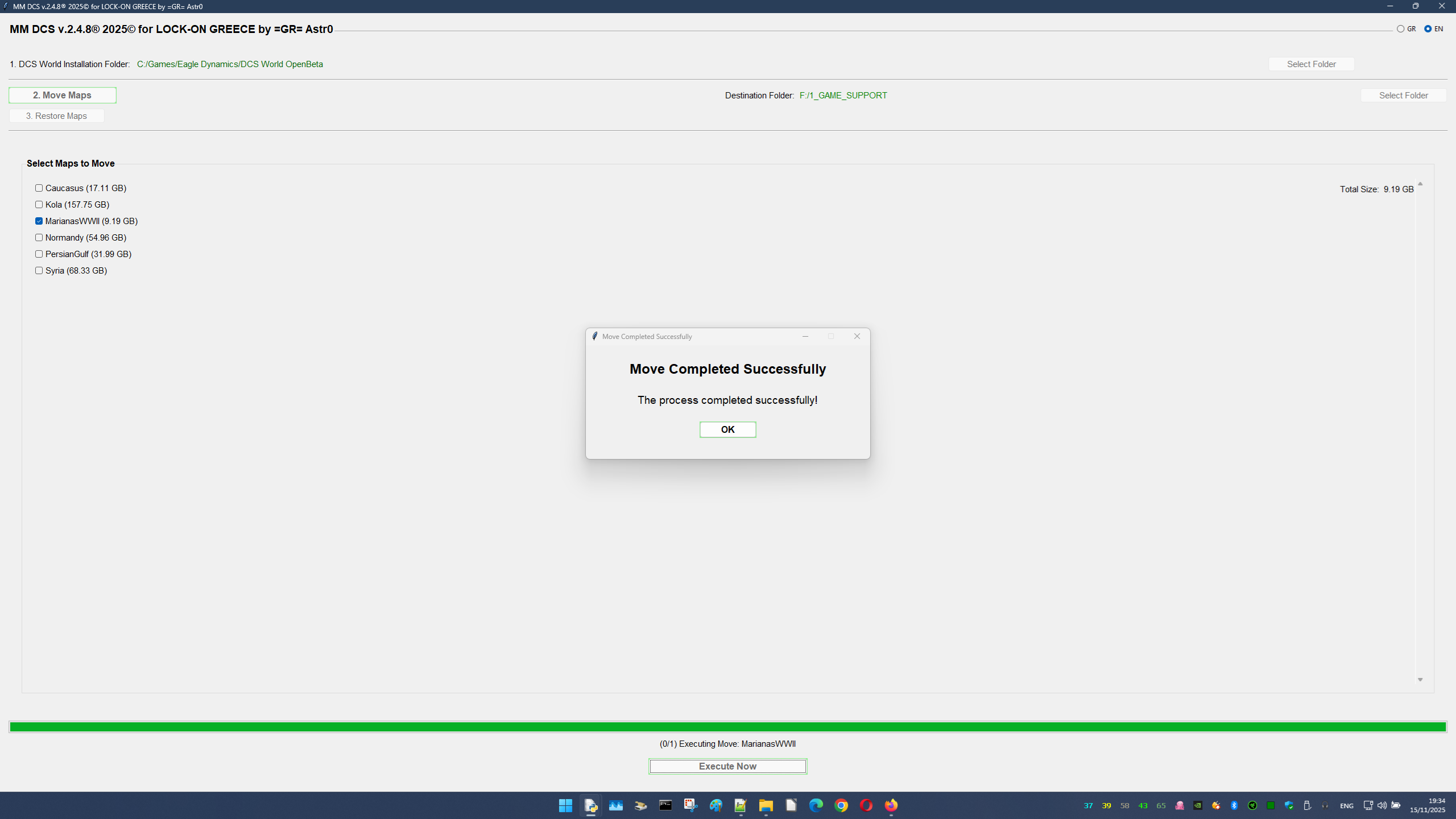Uncheck the MarianasWWII map checkbox
This screenshot has width=1456, height=819.
(39, 221)
